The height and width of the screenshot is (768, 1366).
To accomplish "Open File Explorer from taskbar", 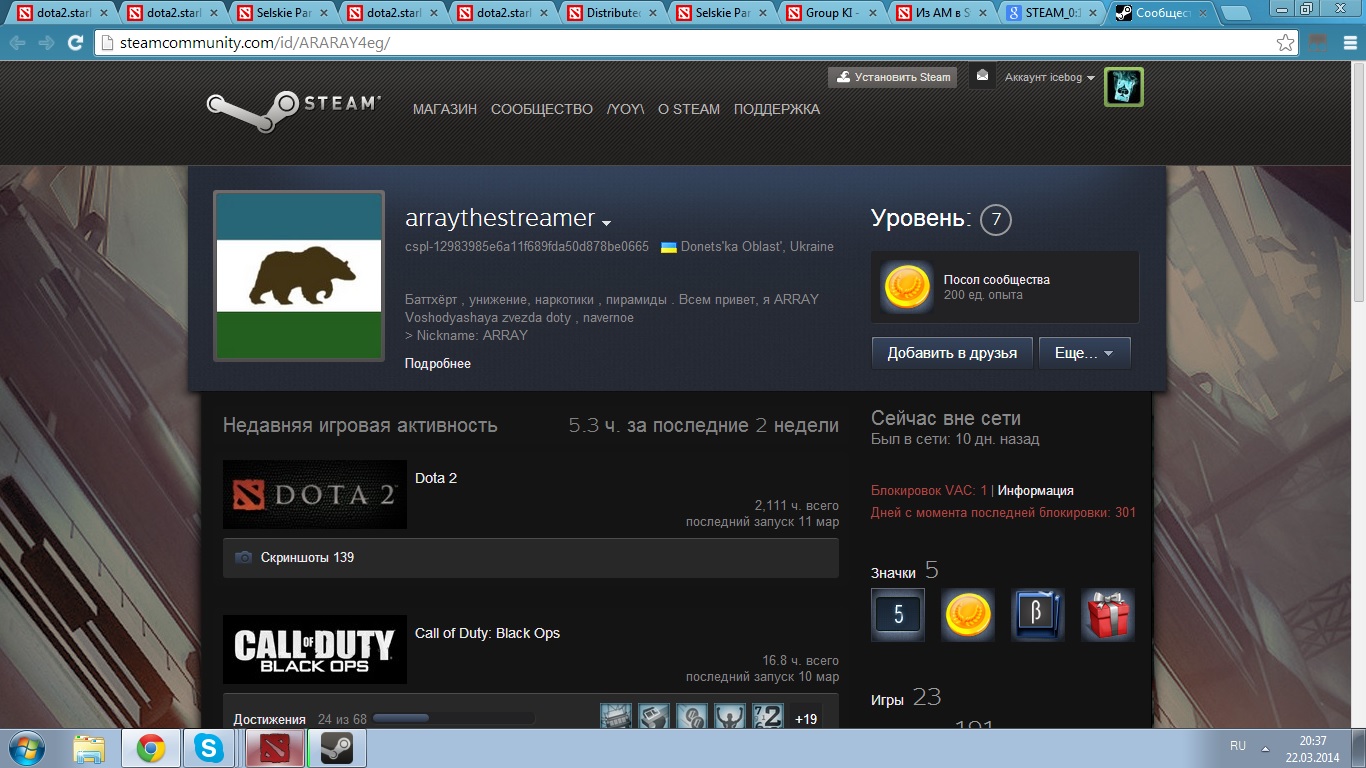I will coord(90,748).
